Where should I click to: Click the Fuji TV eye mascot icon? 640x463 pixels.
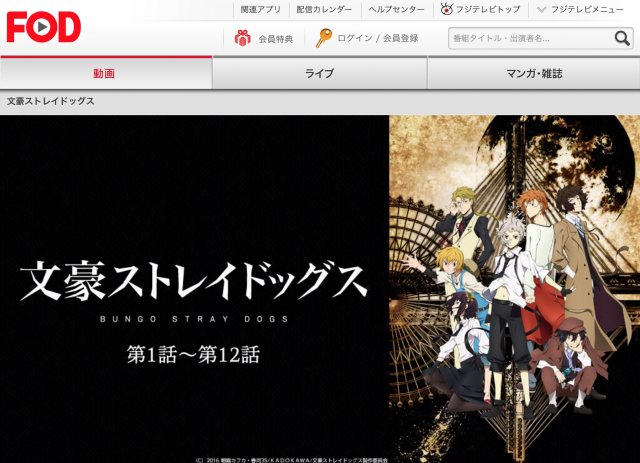[x=447, y=9]
